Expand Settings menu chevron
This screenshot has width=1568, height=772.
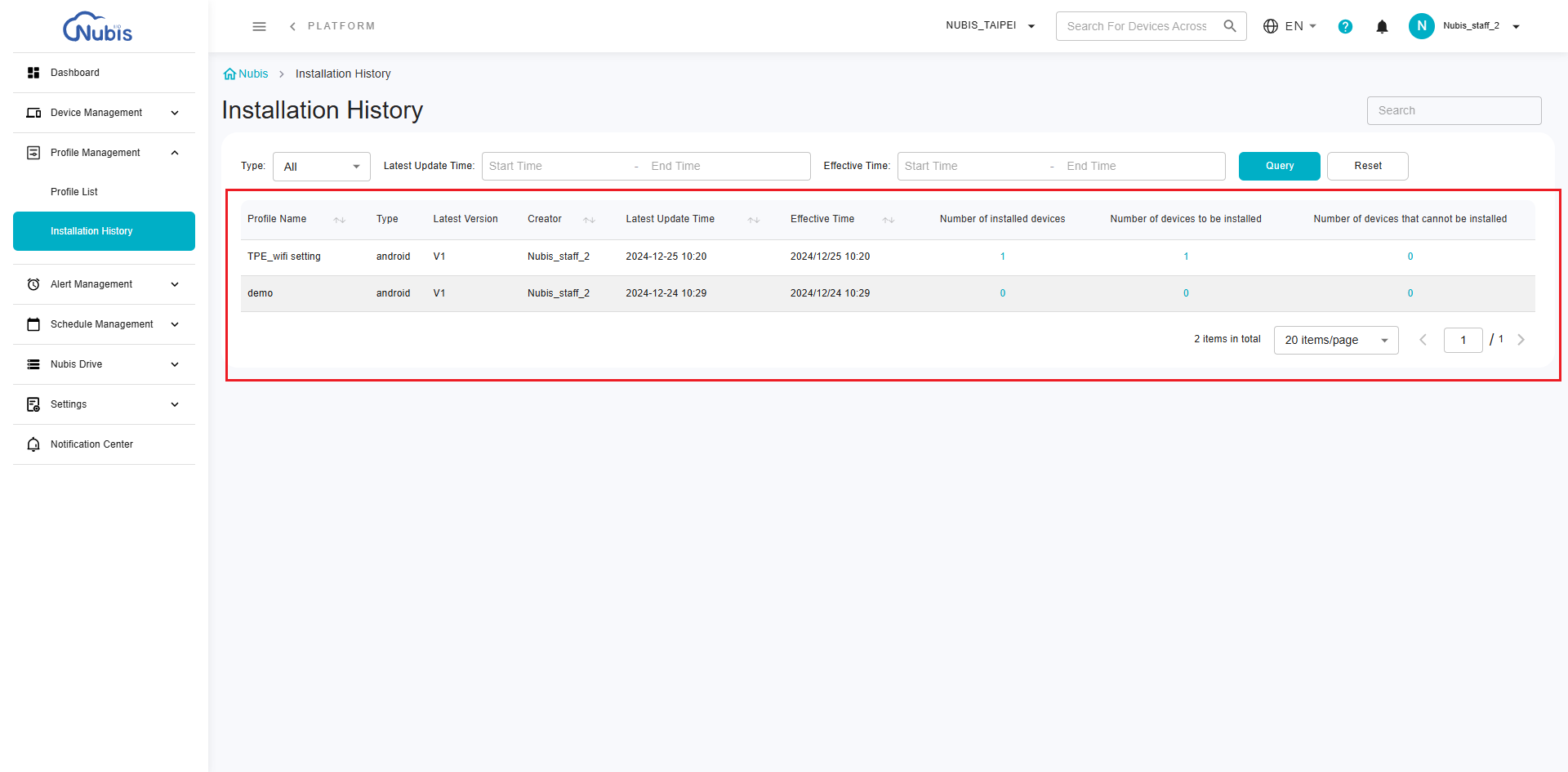click(x=175, y=404)
